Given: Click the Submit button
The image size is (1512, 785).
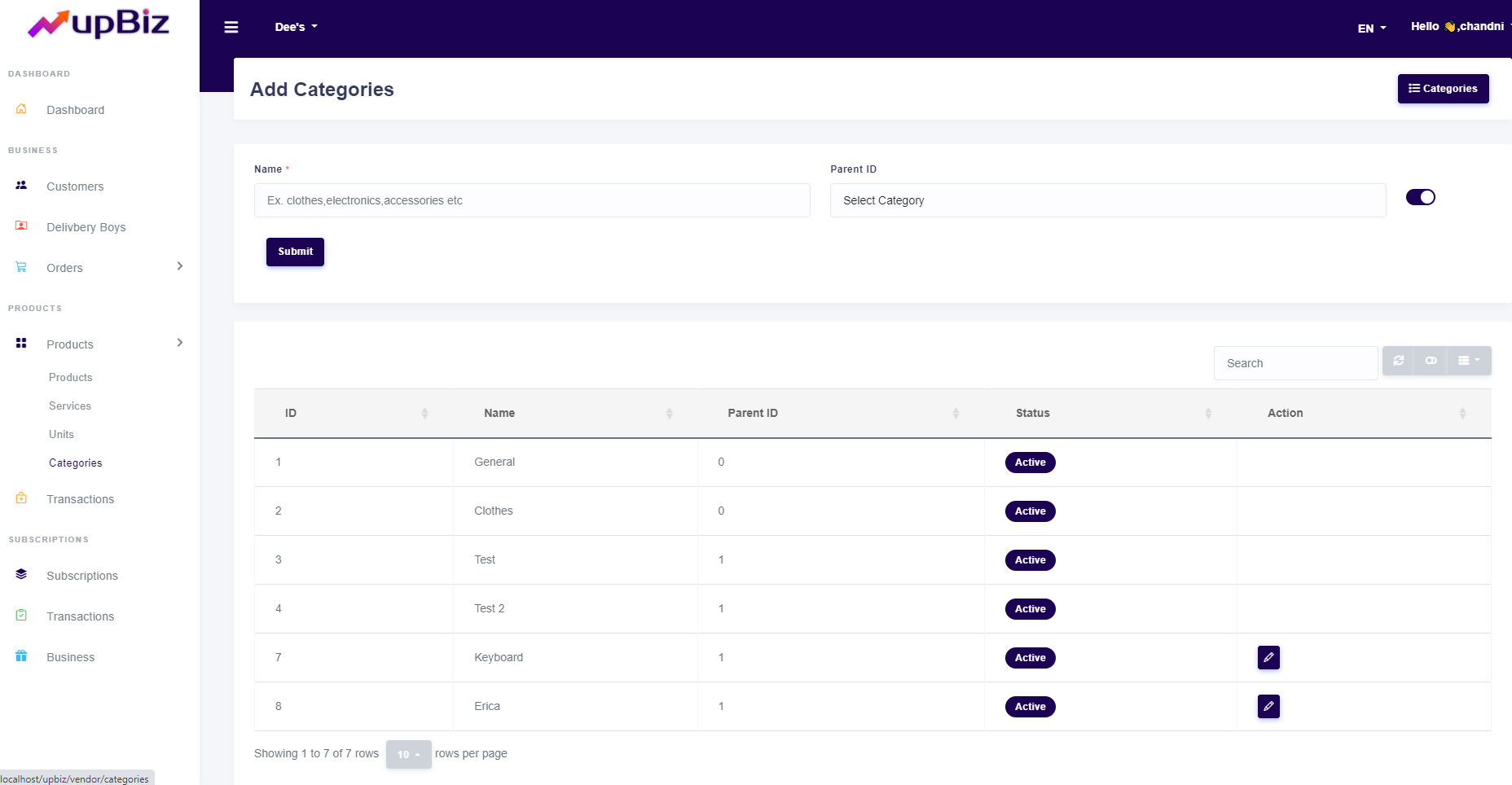Looking at the screenshot, I should coord(295,252).
